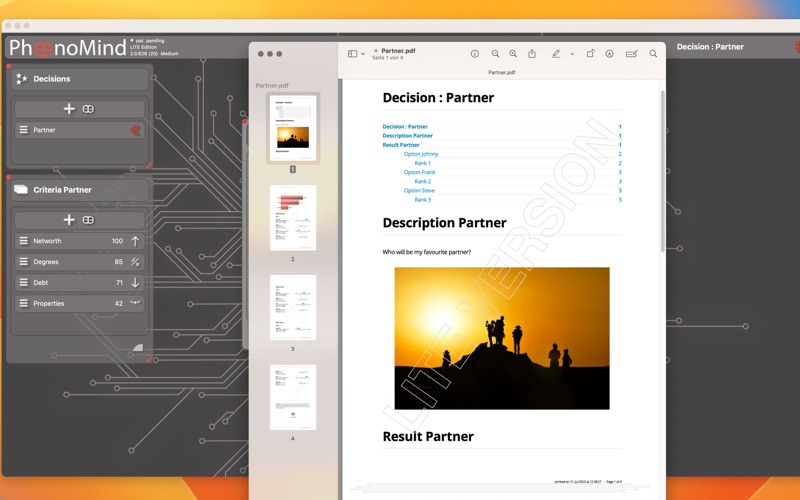Click the Decisions panel stars icon

[21, 79]
